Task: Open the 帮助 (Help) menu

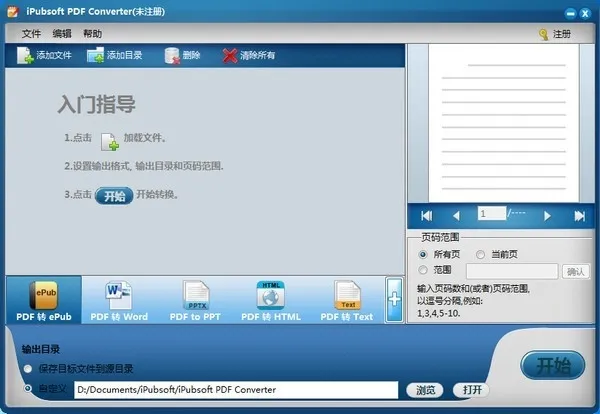Action: tap(93, 34)
